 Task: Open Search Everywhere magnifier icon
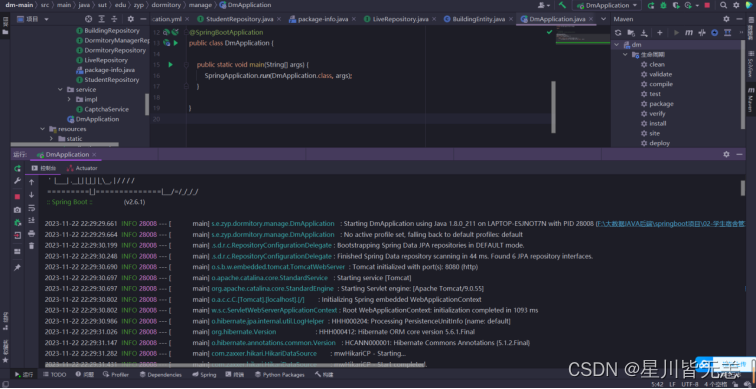(x=723, y=5)
